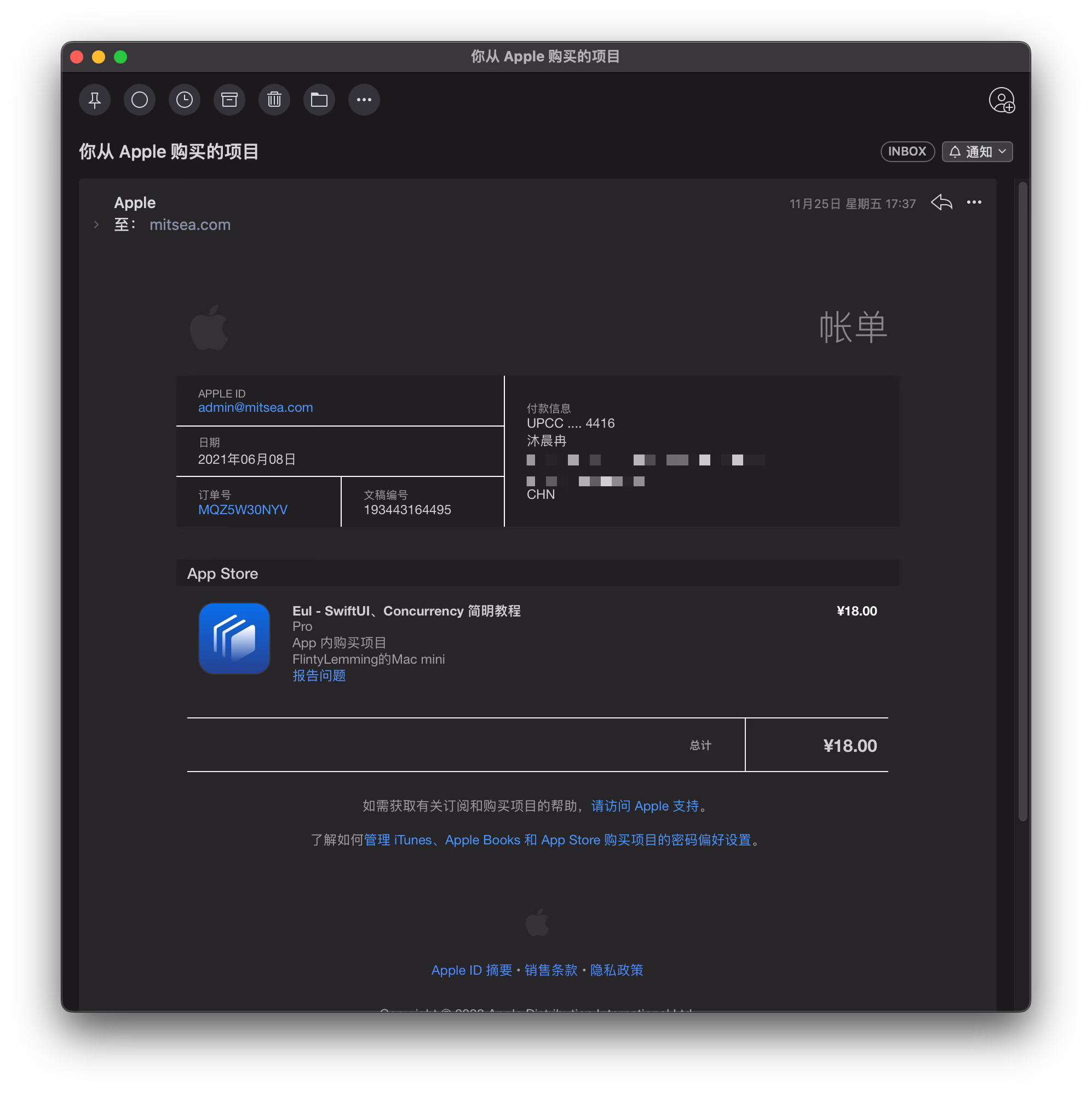Visit the 请访问 Apple 支持 link
The height and width of the screenshot is (1093, 1092).
coord(645,806)
